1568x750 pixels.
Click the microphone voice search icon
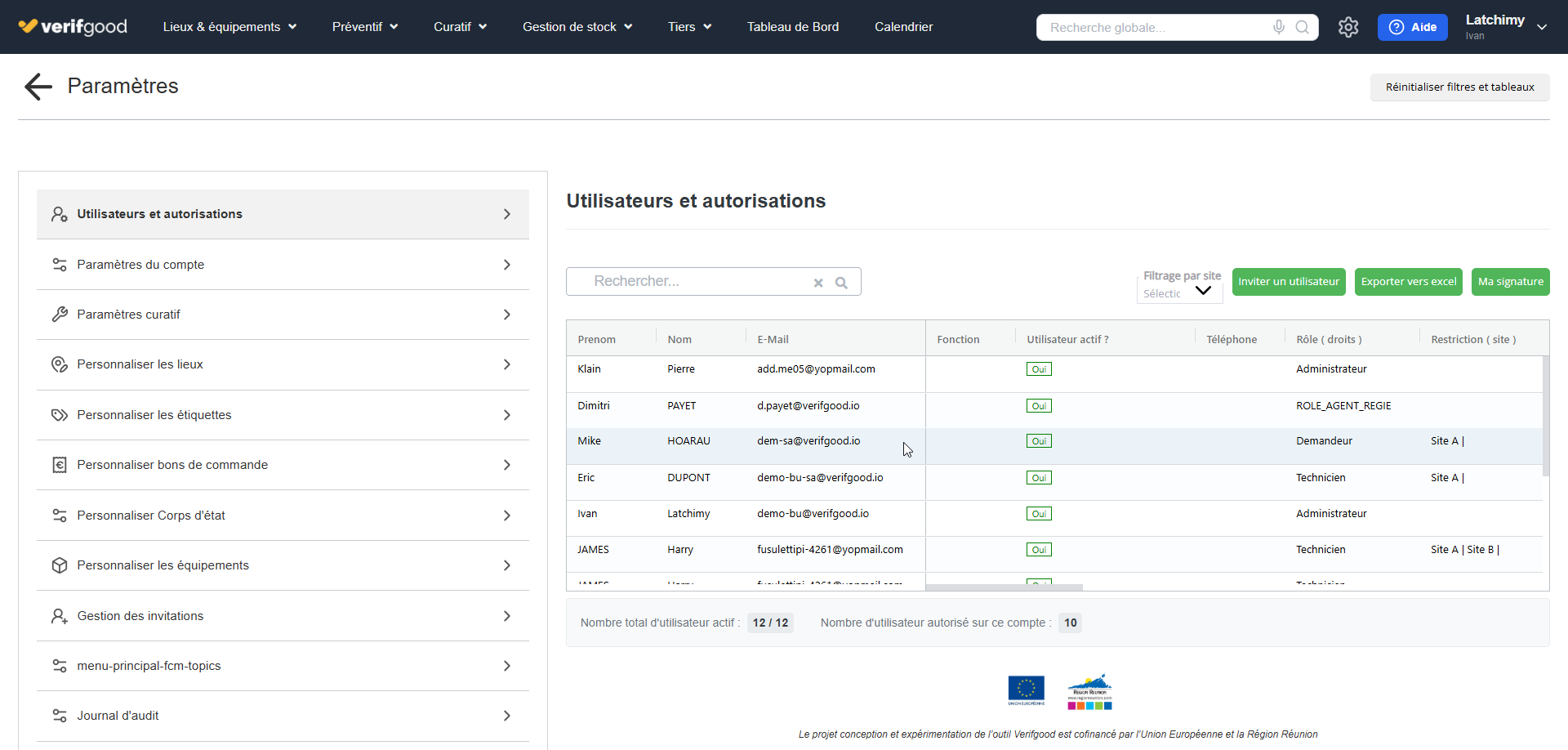coord(1279,27)
